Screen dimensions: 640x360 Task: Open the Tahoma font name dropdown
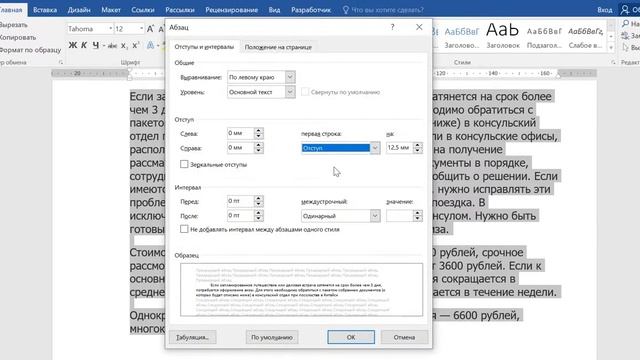point(110,29)
